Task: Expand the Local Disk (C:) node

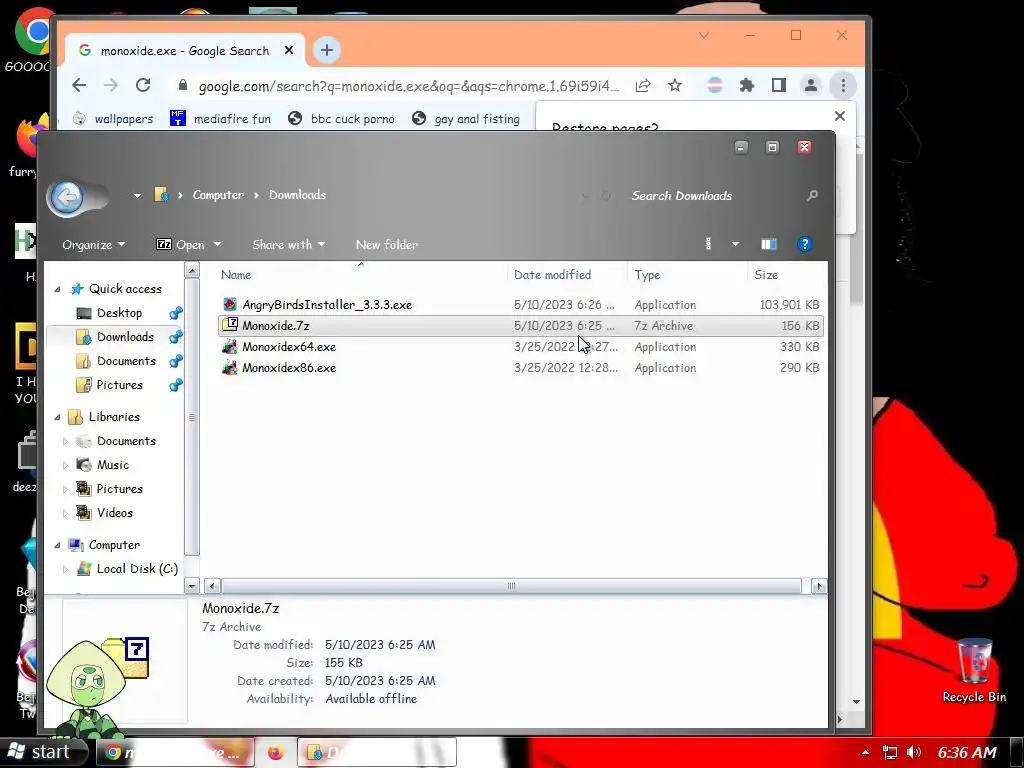Action: point(65,569)
